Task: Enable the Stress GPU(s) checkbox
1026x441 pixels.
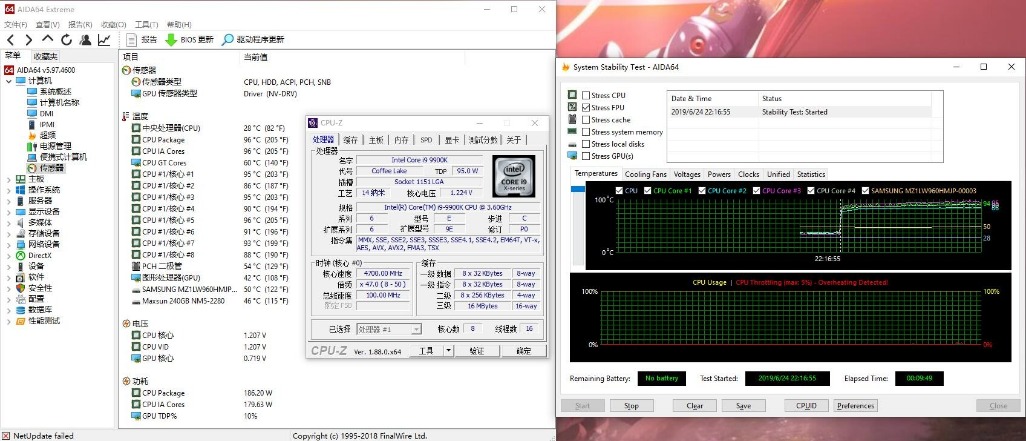Action: coord(586,156)
